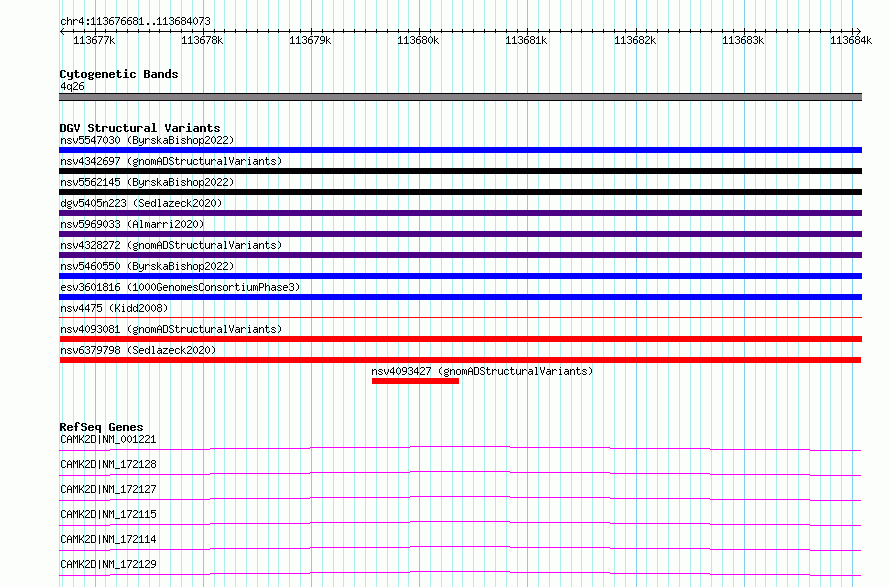Click the 113677k ruler mark
This screenshot has width=890, height=587.
pos(94,40)
